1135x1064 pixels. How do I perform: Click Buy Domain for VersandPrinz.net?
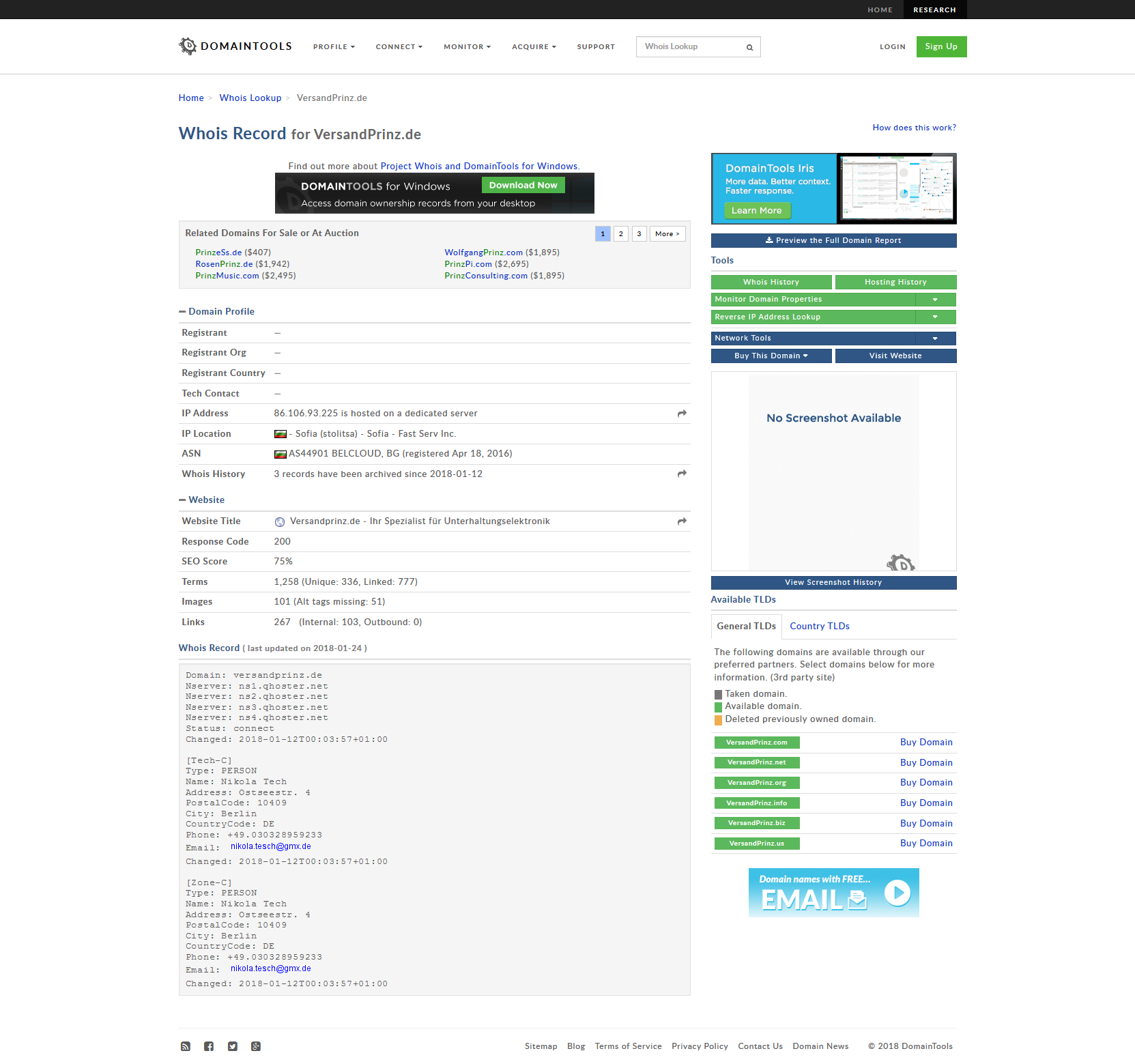[926, 763]
